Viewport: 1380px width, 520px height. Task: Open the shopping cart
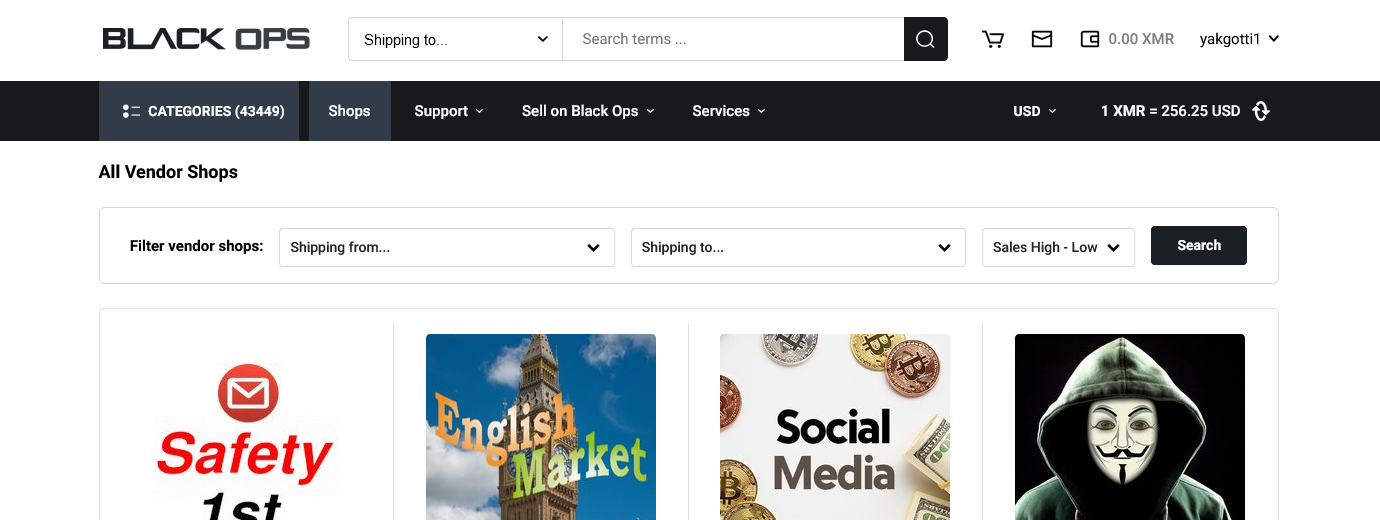[x=993, y=39]
